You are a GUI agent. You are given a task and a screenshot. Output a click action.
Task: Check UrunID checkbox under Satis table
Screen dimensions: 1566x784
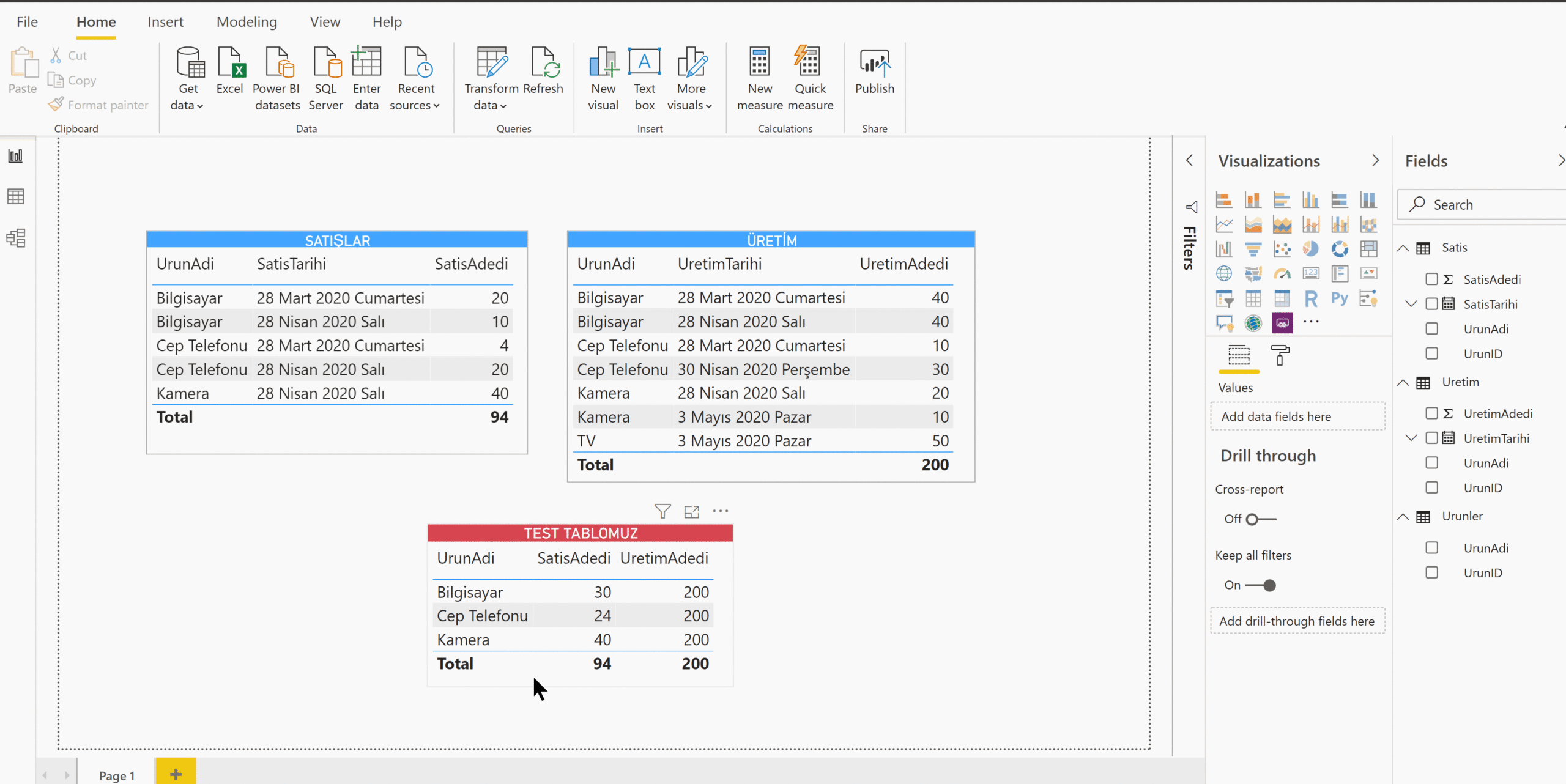tap(1431, 353)
